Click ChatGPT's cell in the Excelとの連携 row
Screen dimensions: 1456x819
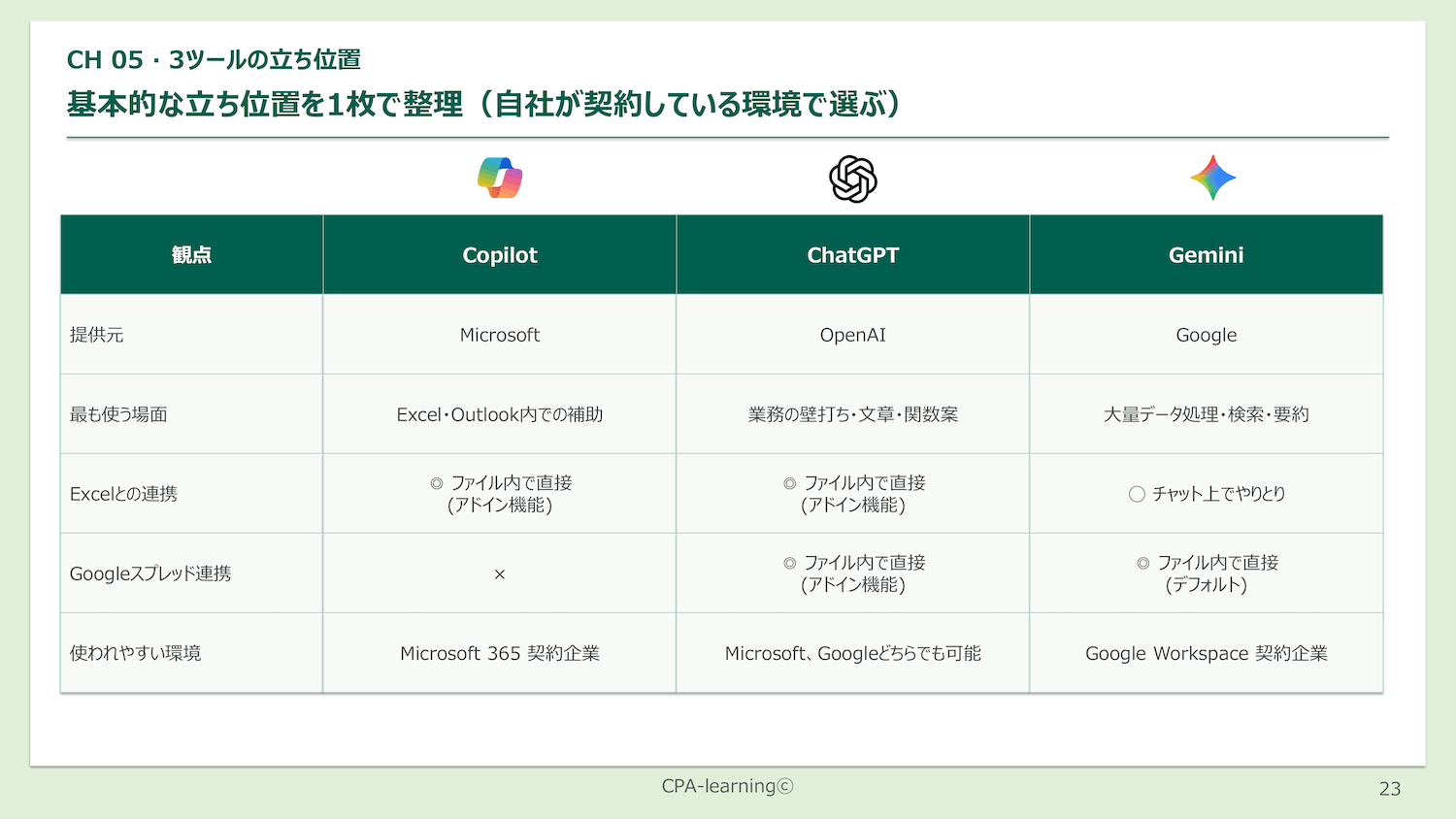click(853, 494)
